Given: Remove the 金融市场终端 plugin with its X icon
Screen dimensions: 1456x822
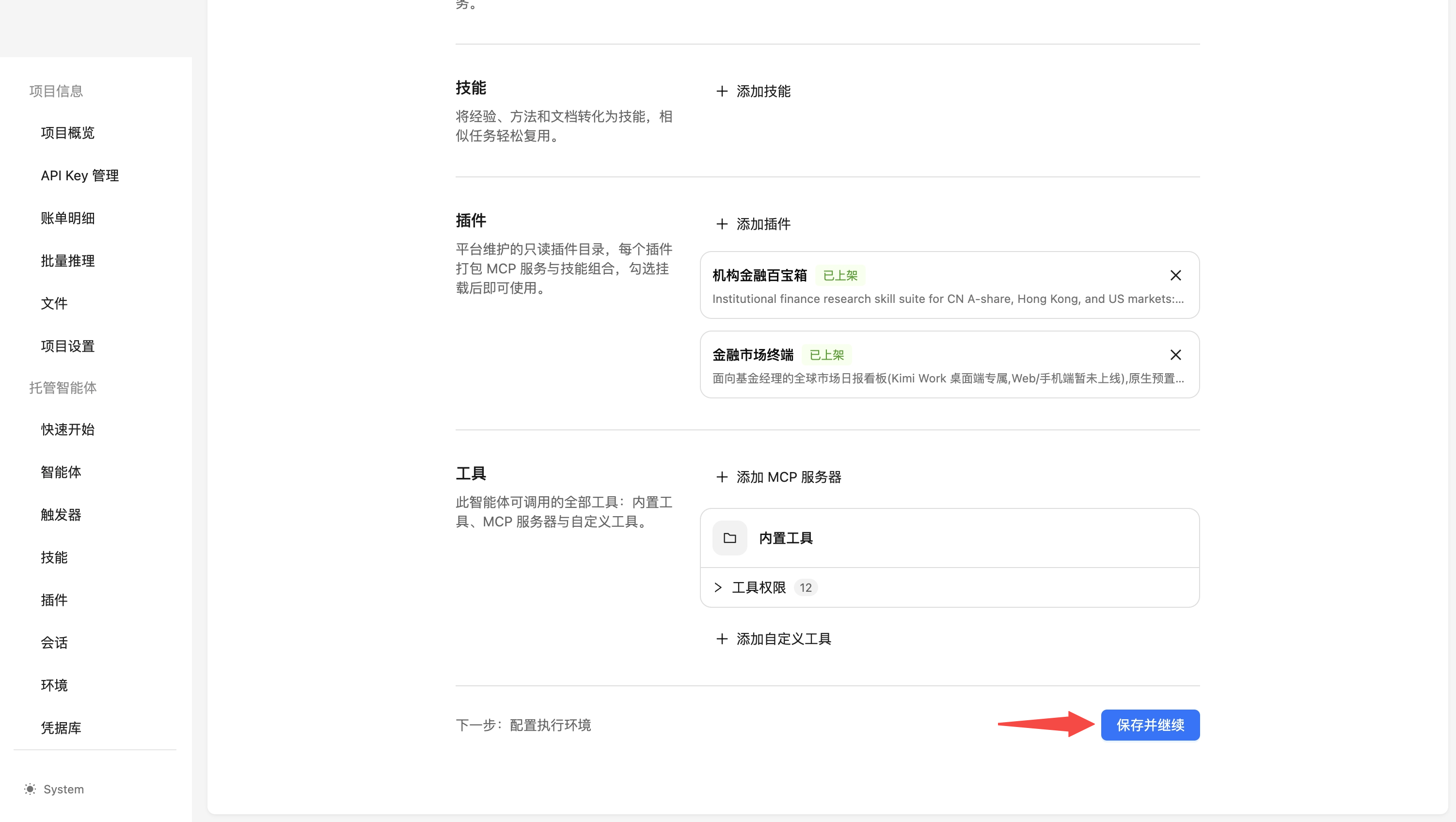Looking at the screenshot, I should (1175, 355).
